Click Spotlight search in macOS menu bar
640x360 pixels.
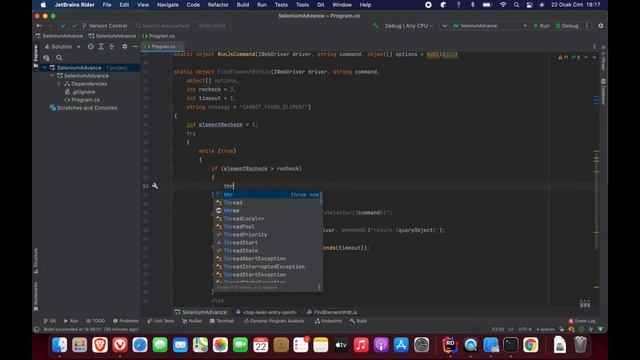[516, 5]
